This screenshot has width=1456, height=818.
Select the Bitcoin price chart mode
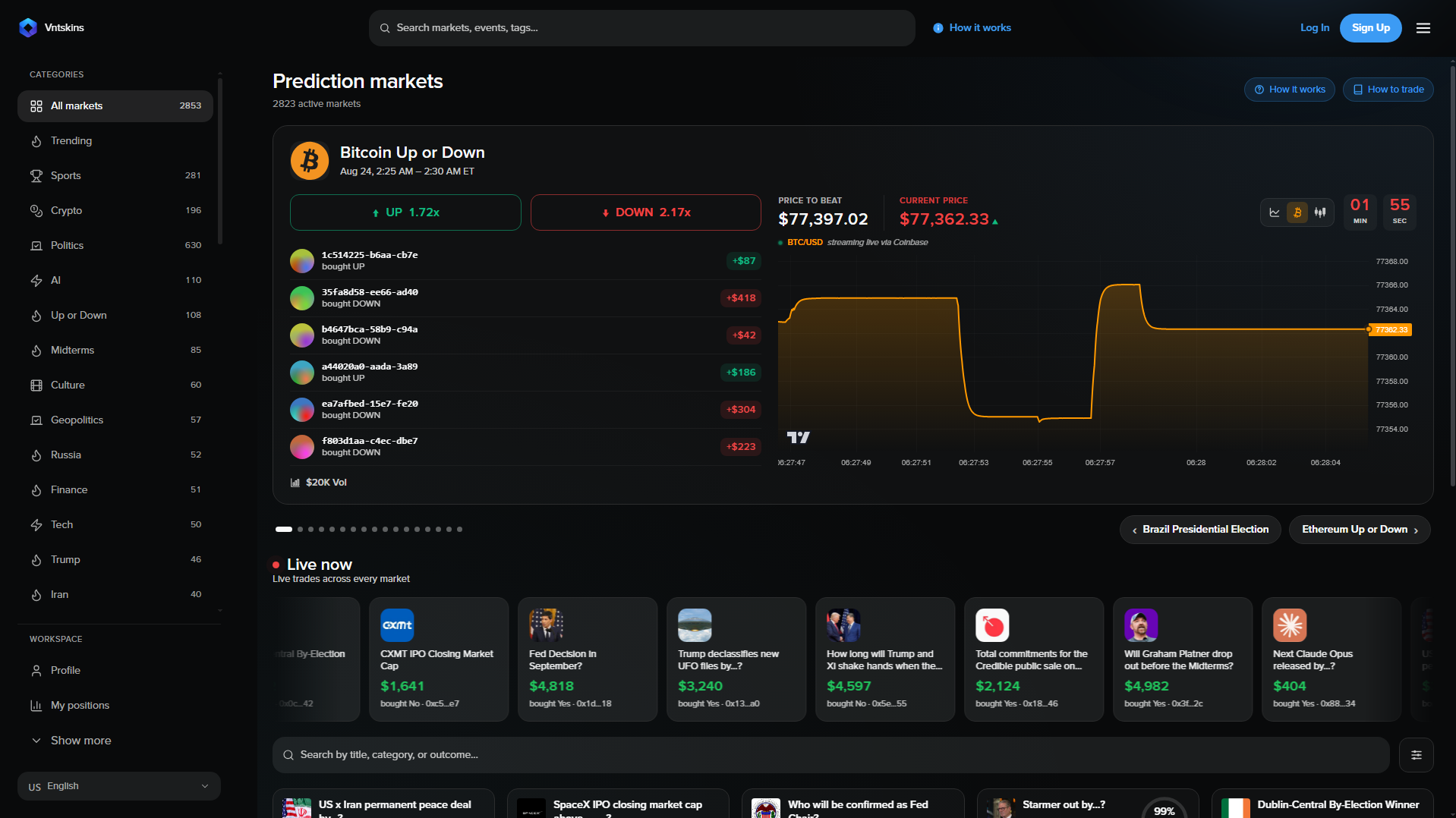tap(1297, 212)
